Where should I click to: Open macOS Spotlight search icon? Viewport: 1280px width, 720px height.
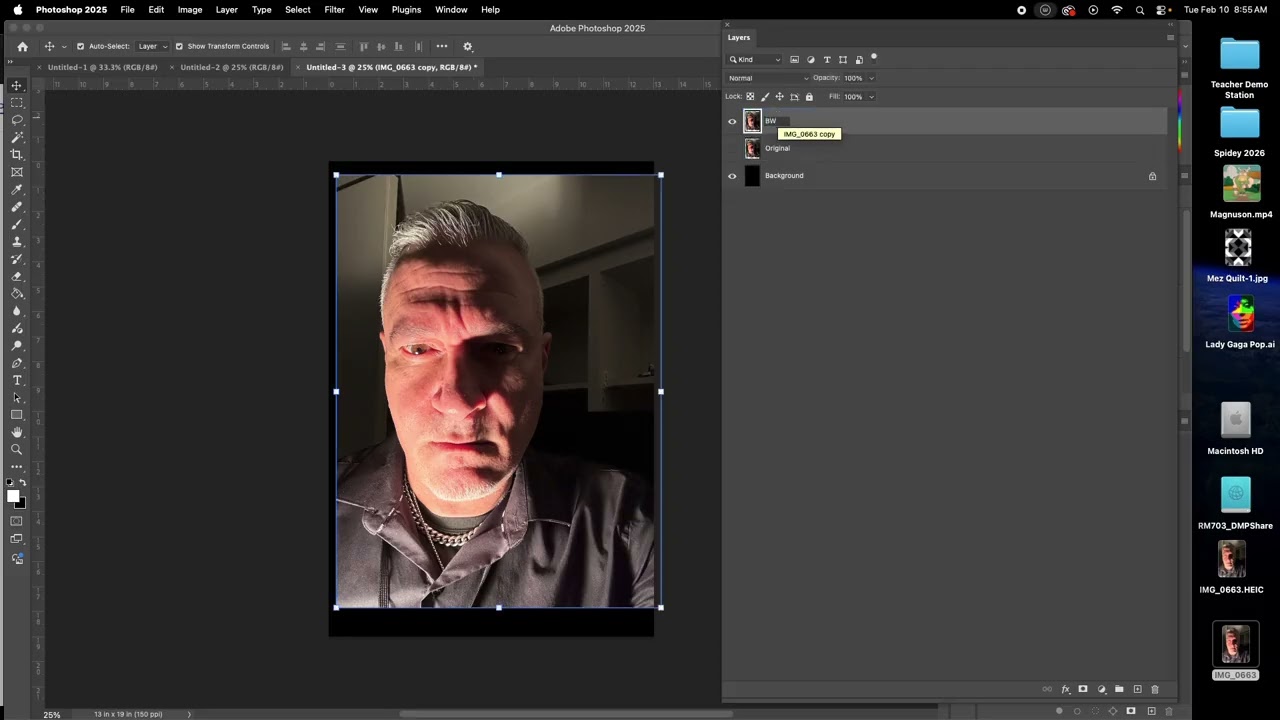pyautogui.click(x=1140, y=10)
